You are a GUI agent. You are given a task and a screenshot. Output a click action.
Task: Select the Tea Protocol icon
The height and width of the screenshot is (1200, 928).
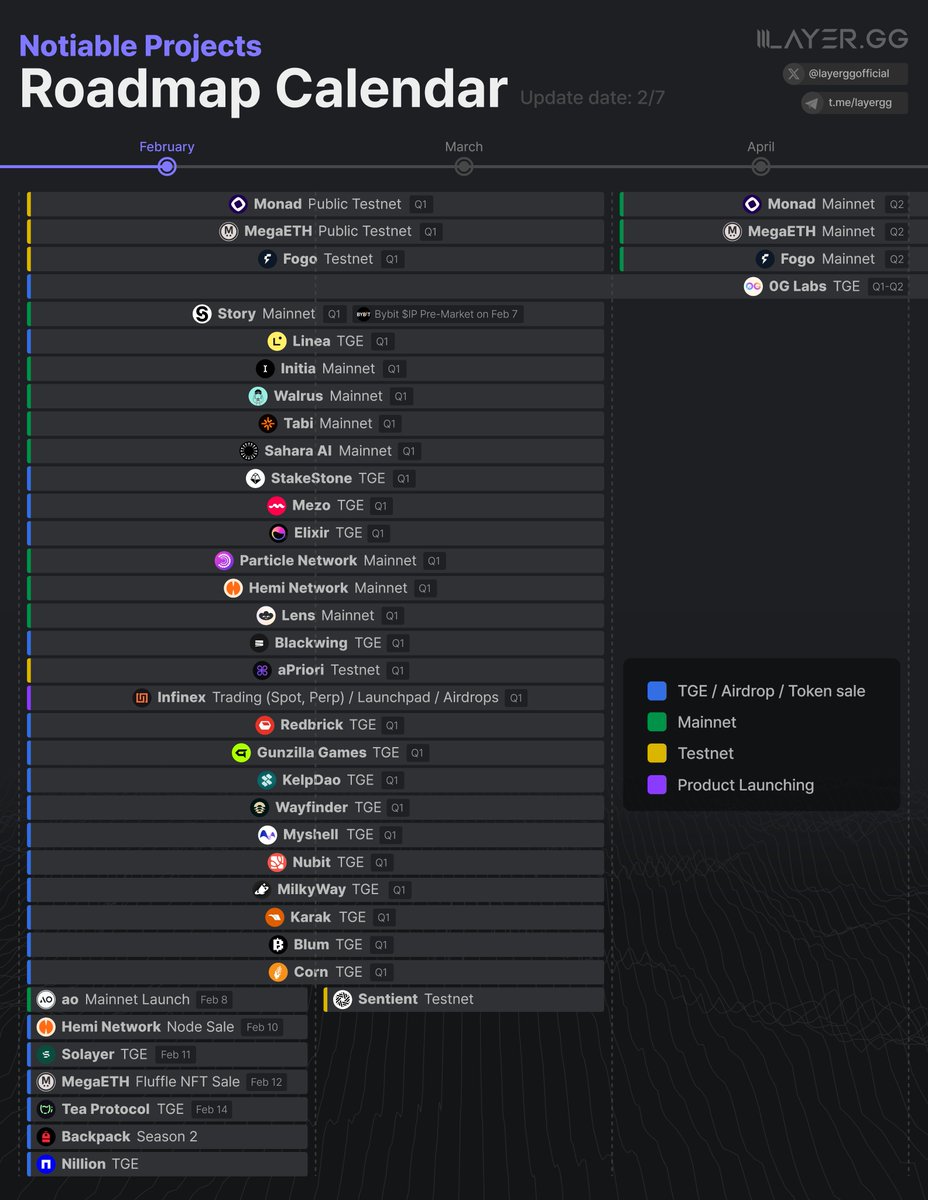[x=46, y=1109]
